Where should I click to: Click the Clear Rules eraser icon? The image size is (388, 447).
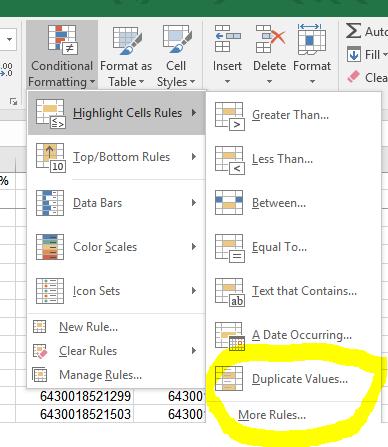point(40,351)
